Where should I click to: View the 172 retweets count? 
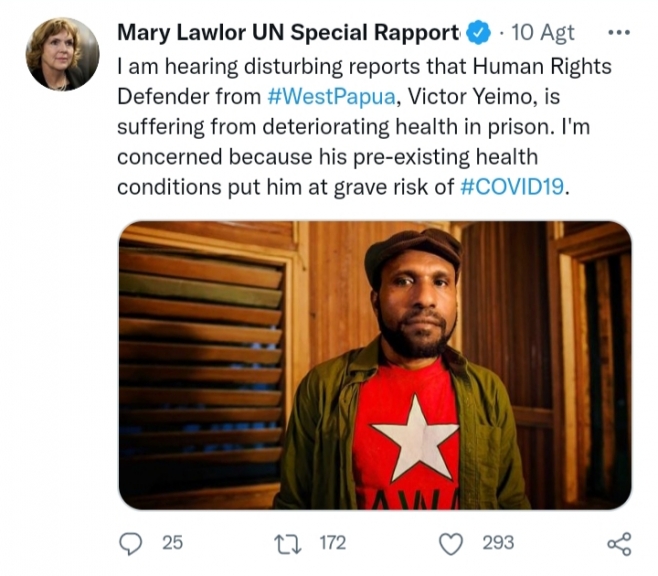click(332, 543)
